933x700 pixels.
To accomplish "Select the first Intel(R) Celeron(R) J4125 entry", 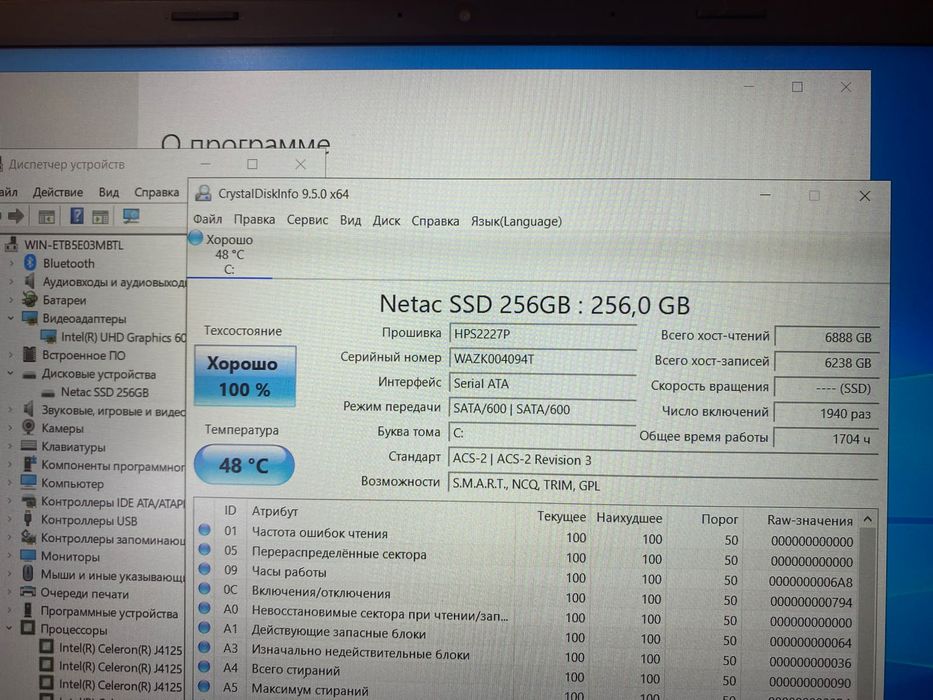I will 120,649.
